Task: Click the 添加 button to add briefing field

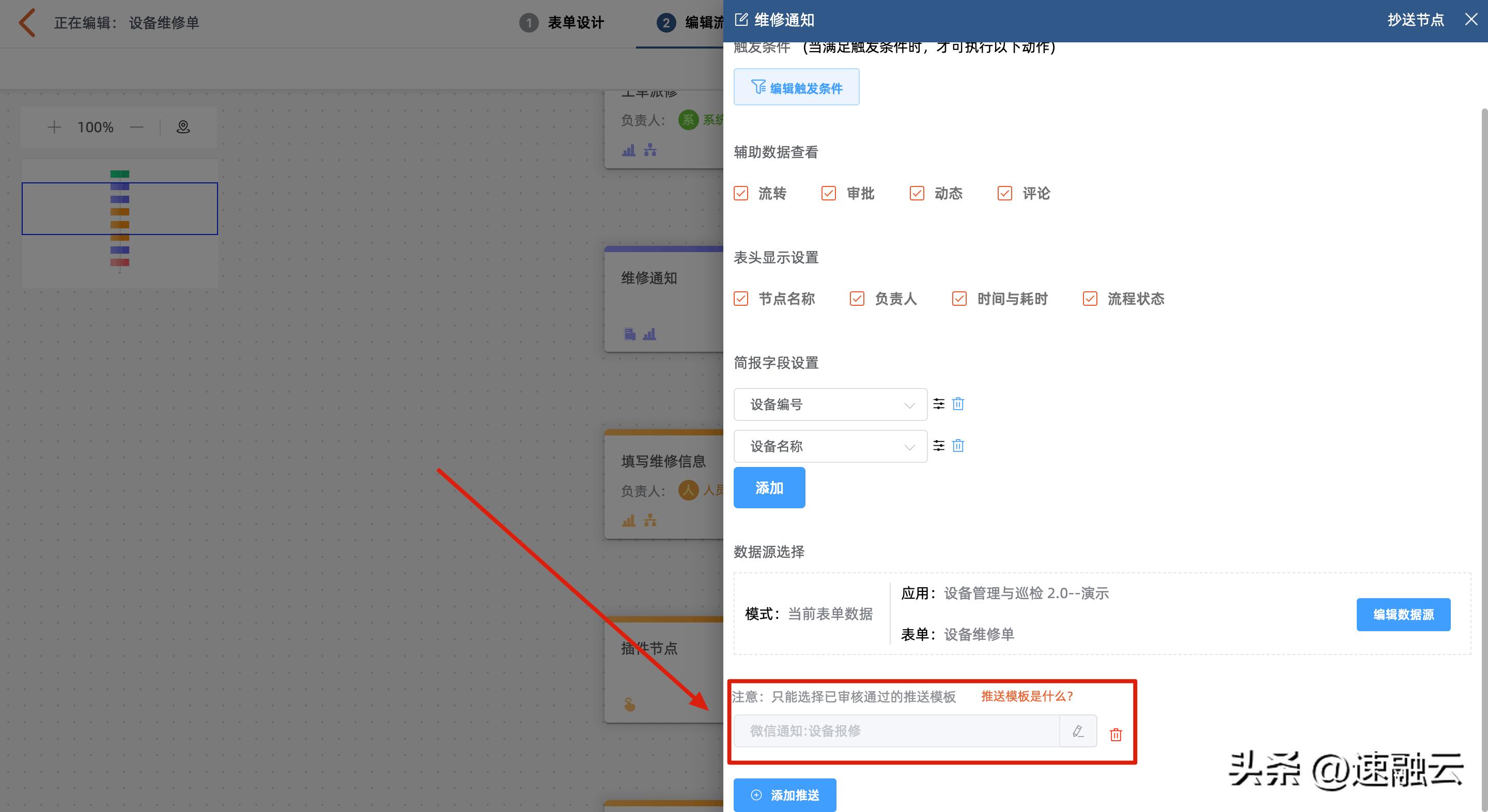Action: [x=769, y=487]
